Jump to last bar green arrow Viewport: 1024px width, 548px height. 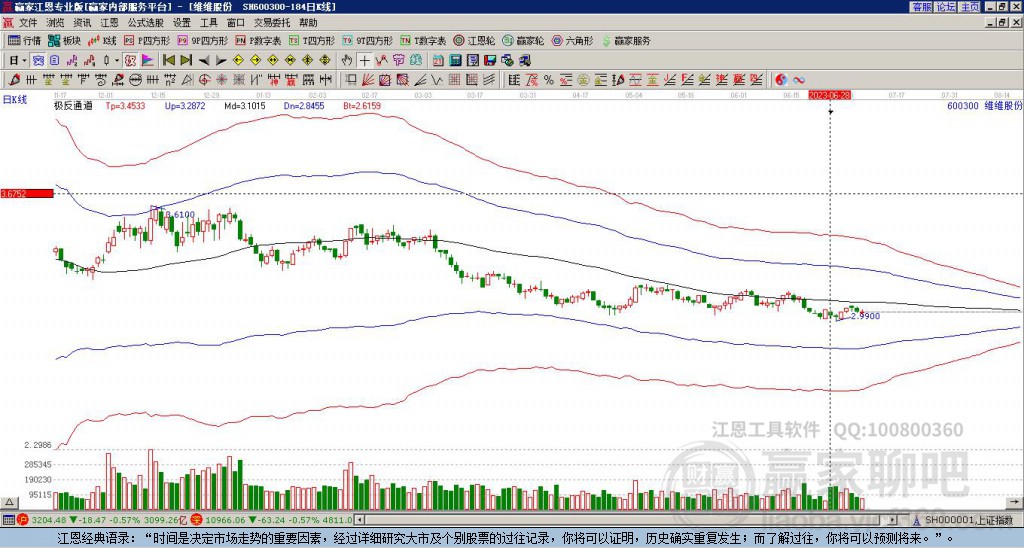click(186, 61)
